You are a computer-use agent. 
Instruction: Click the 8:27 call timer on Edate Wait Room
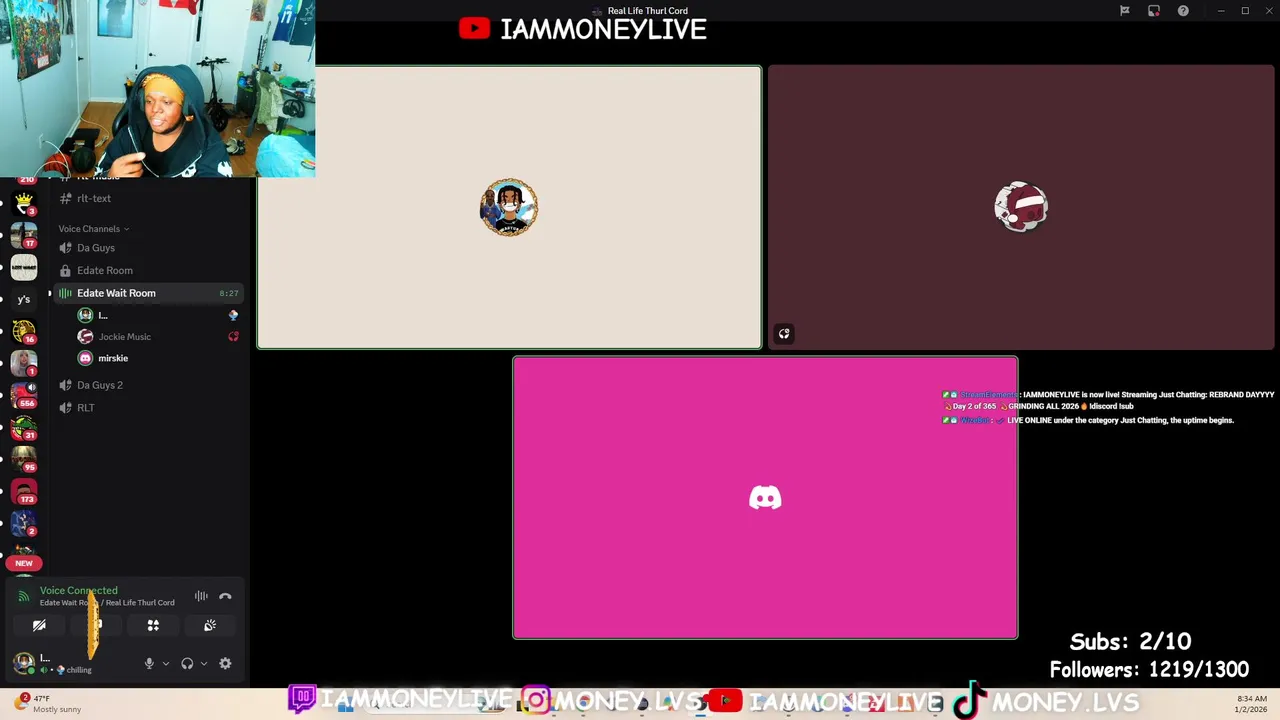pyautogui.click(x=229, y=293)
